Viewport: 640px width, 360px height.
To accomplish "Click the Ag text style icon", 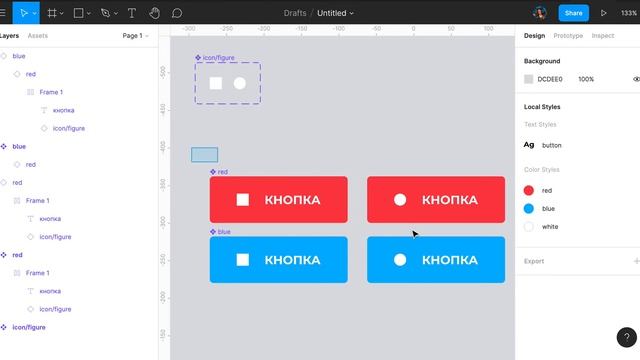I will (529, 145).
